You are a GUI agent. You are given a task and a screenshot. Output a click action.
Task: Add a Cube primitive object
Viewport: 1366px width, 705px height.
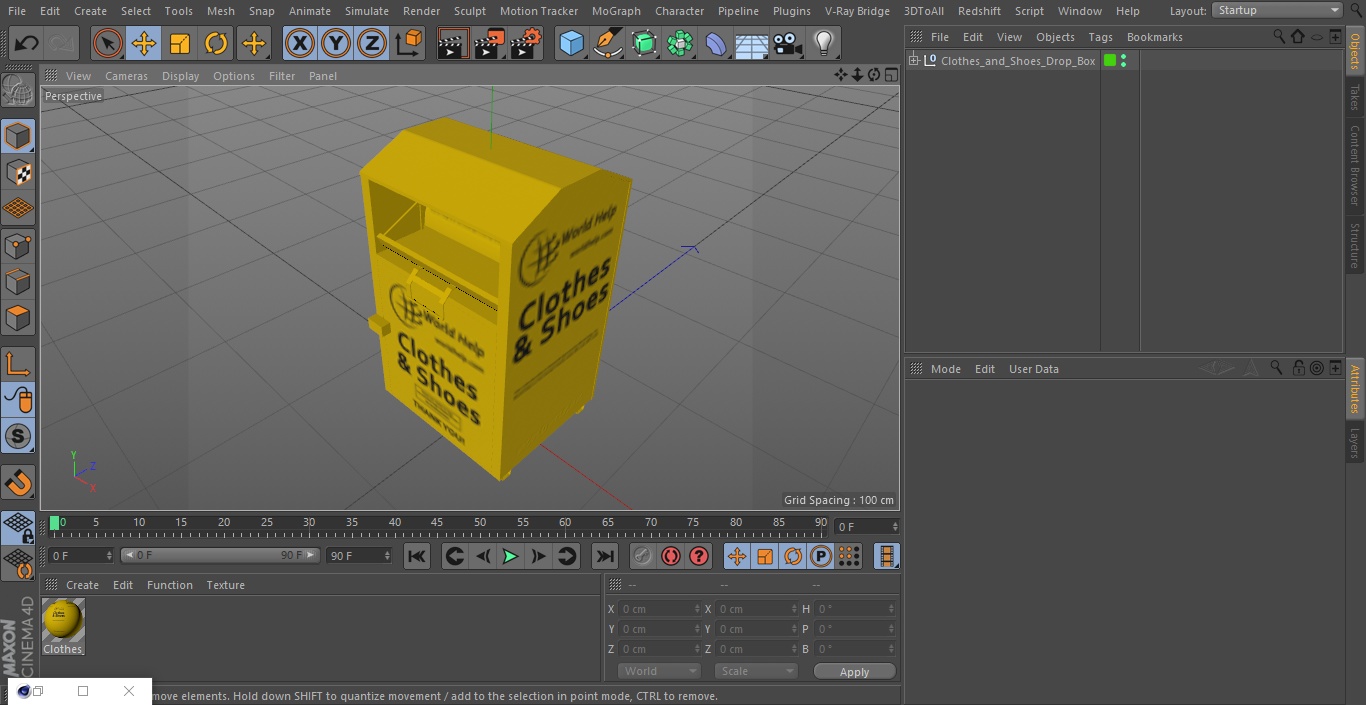pos(571,43)
